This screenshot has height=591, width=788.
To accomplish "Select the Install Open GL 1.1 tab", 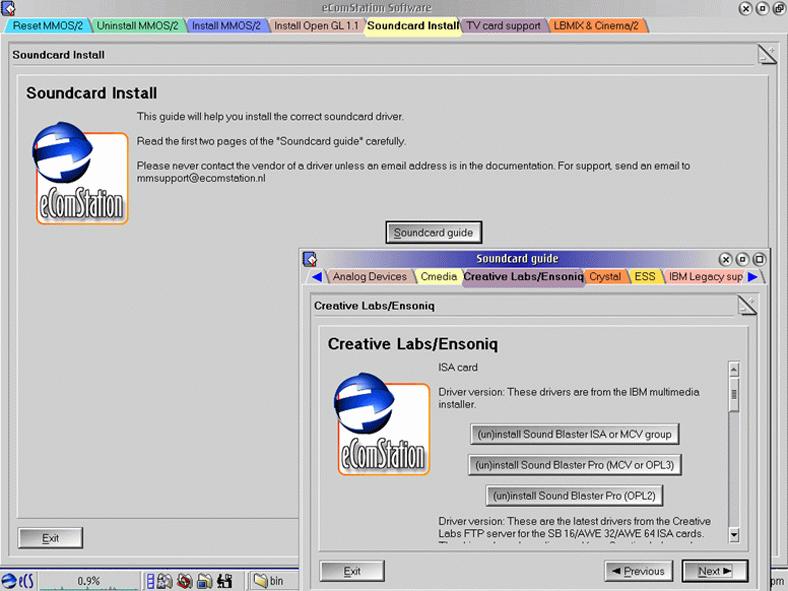I will click(x=316, y=26).
